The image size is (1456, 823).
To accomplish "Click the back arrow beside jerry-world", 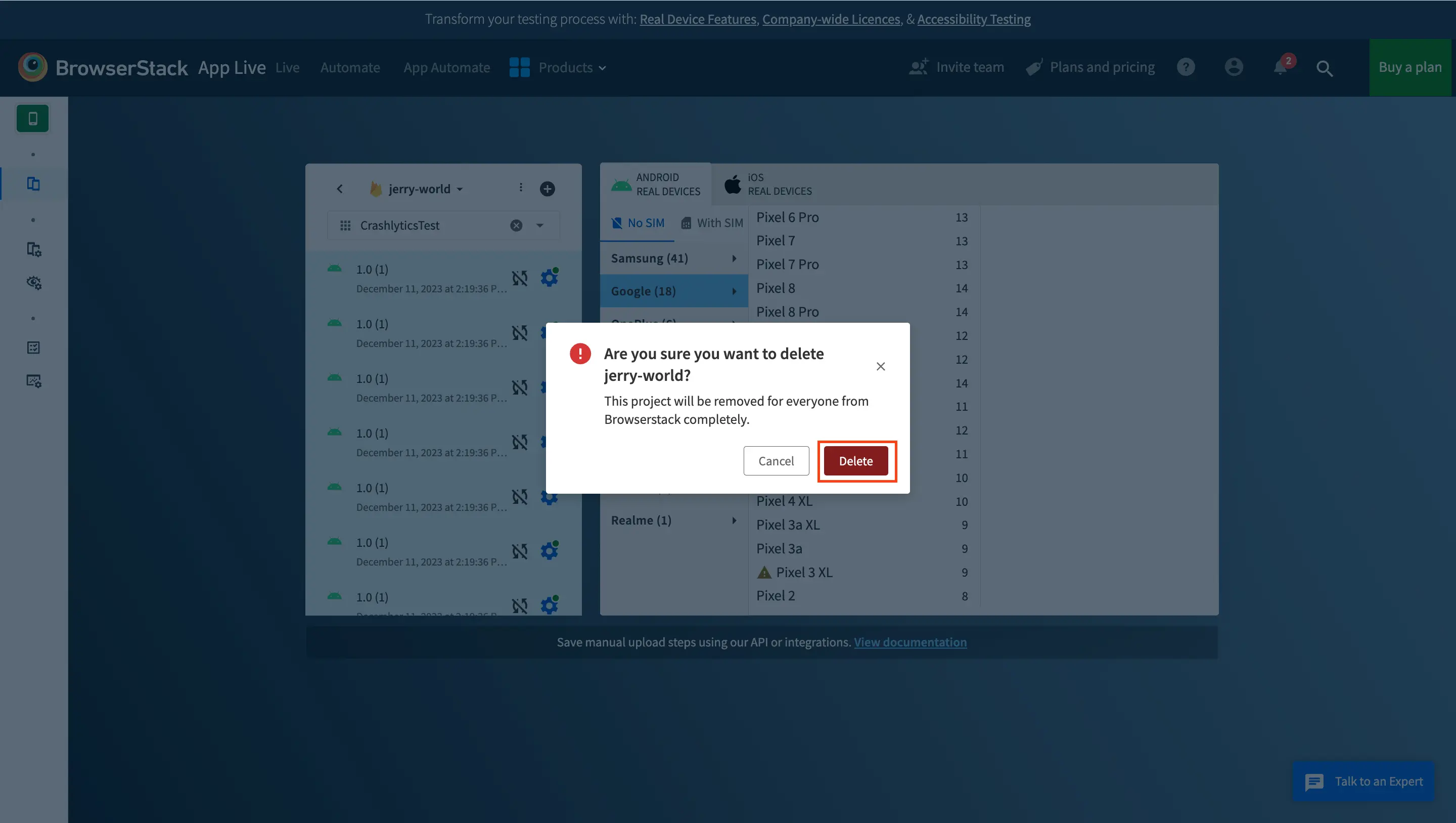I will pyautogui.click(x=340, y=189).
